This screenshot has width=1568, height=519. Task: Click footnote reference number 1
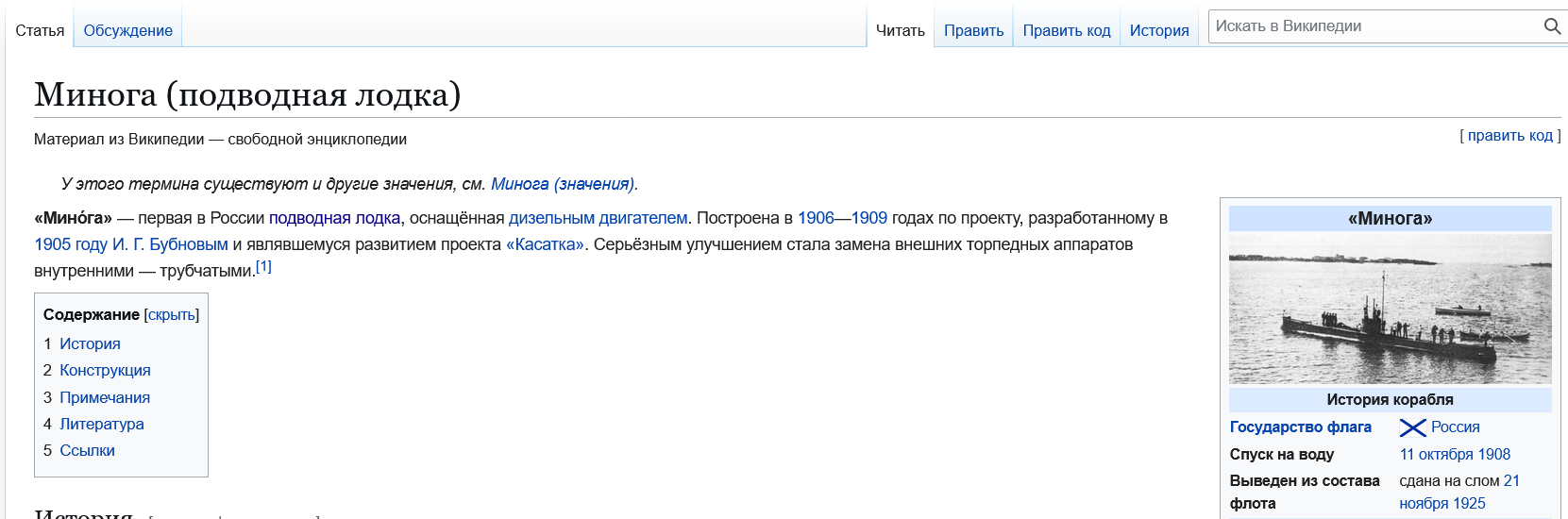pyautogui.click(x=263, y=267)
